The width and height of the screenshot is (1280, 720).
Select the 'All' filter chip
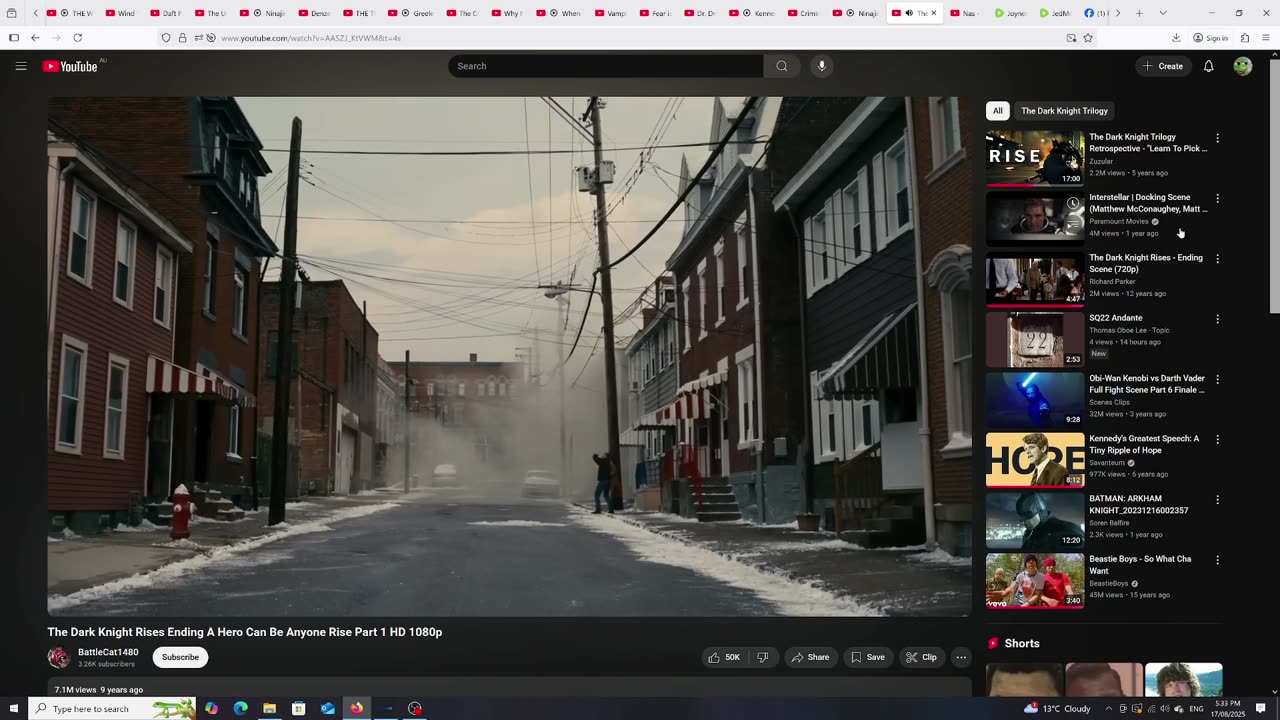click(997, 111)
